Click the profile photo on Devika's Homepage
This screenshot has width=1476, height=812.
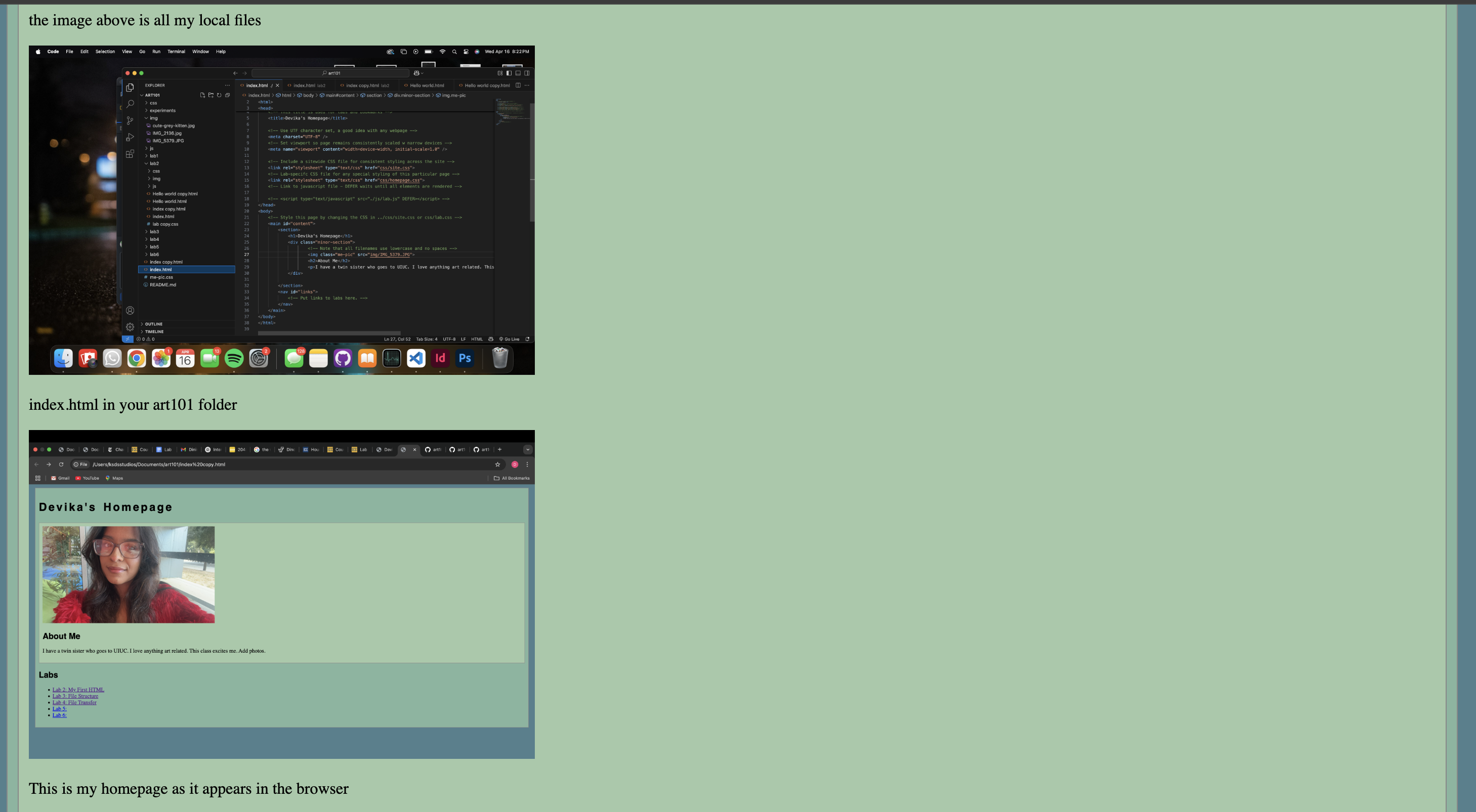tap(129, 574)
